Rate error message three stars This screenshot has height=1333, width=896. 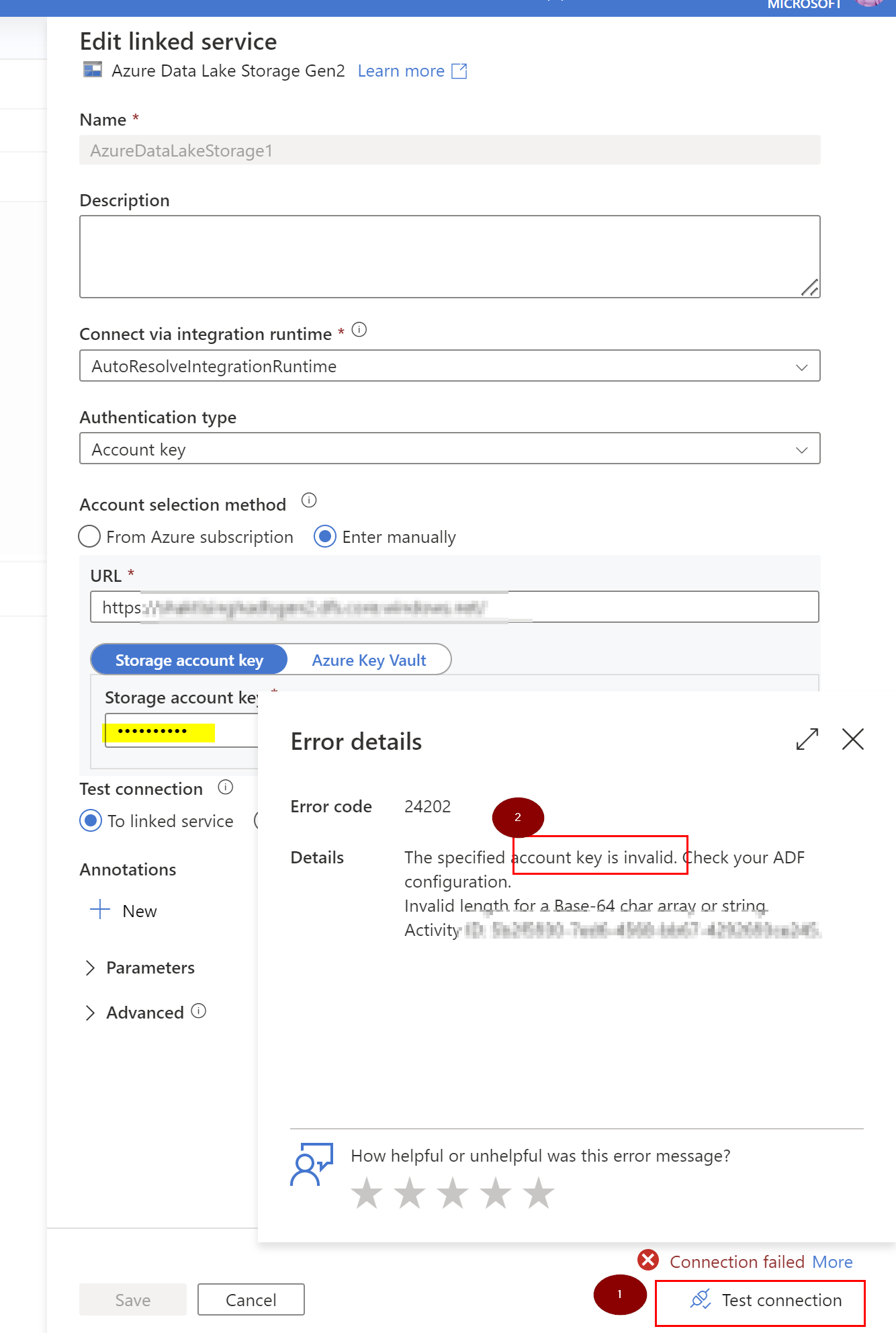tap(453, 1193)
